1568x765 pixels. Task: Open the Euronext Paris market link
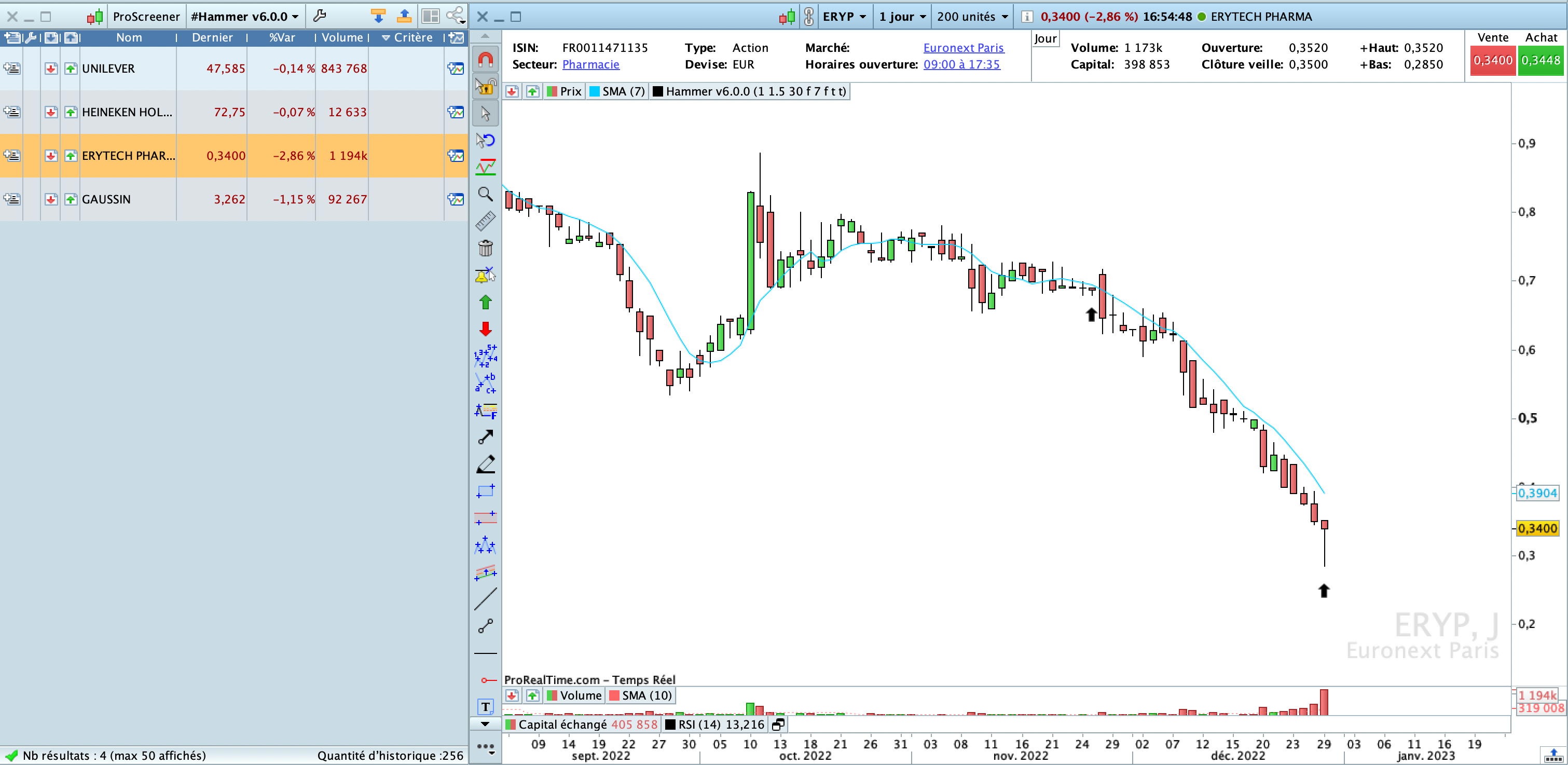pos(963,48)
